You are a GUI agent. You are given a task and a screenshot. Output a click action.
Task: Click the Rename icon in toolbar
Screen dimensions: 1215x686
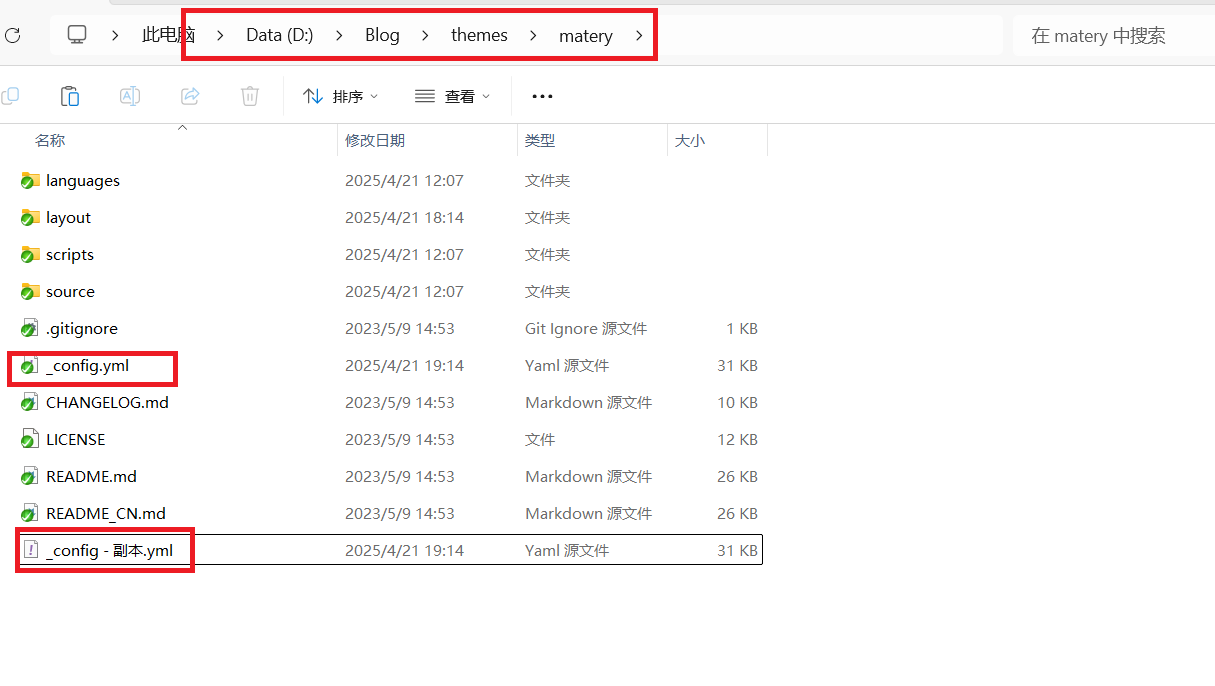(129, 96)
